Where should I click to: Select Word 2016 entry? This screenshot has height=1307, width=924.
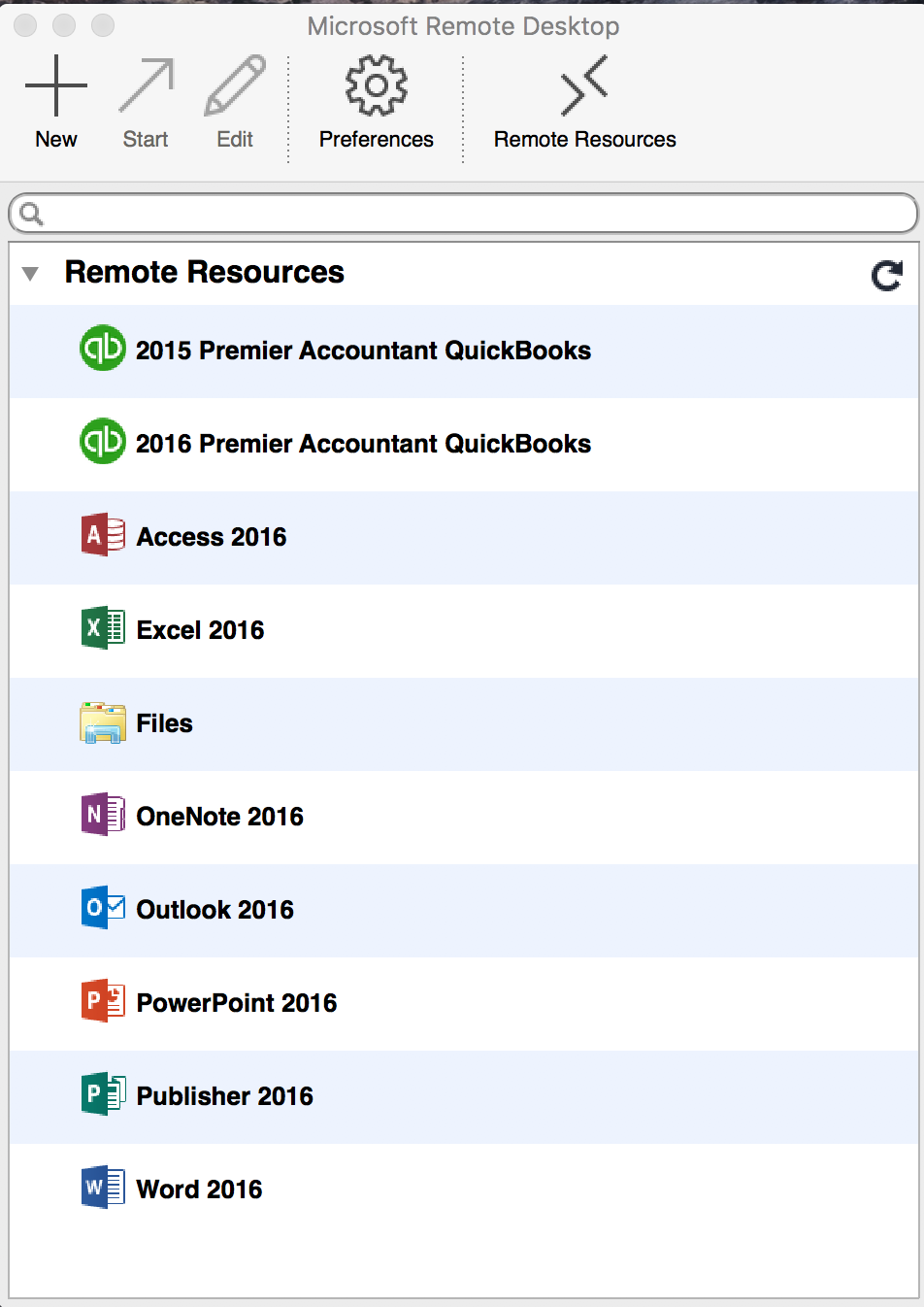pos(464,1190)
